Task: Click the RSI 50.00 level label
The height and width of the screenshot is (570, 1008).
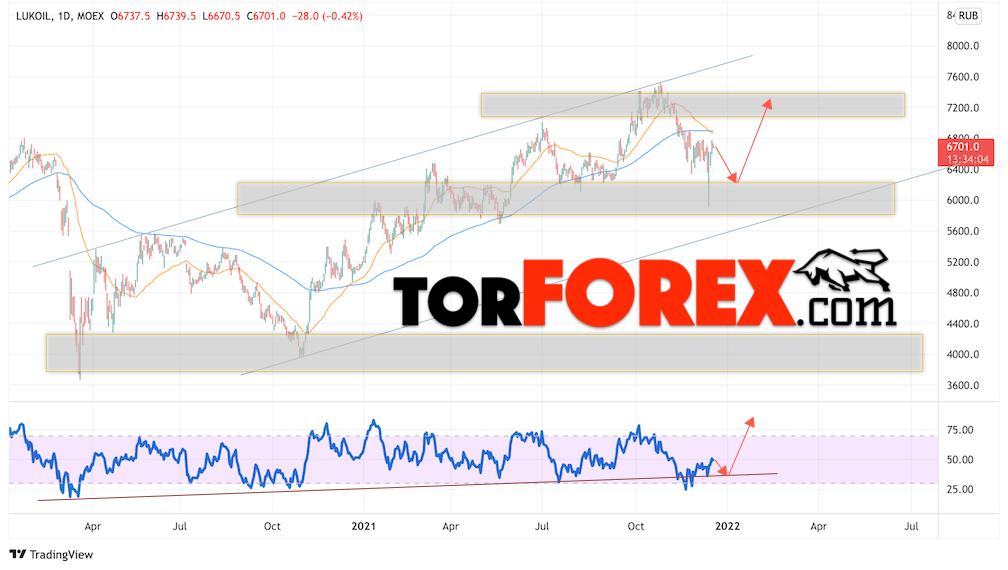Action: [x=960, y=459]
